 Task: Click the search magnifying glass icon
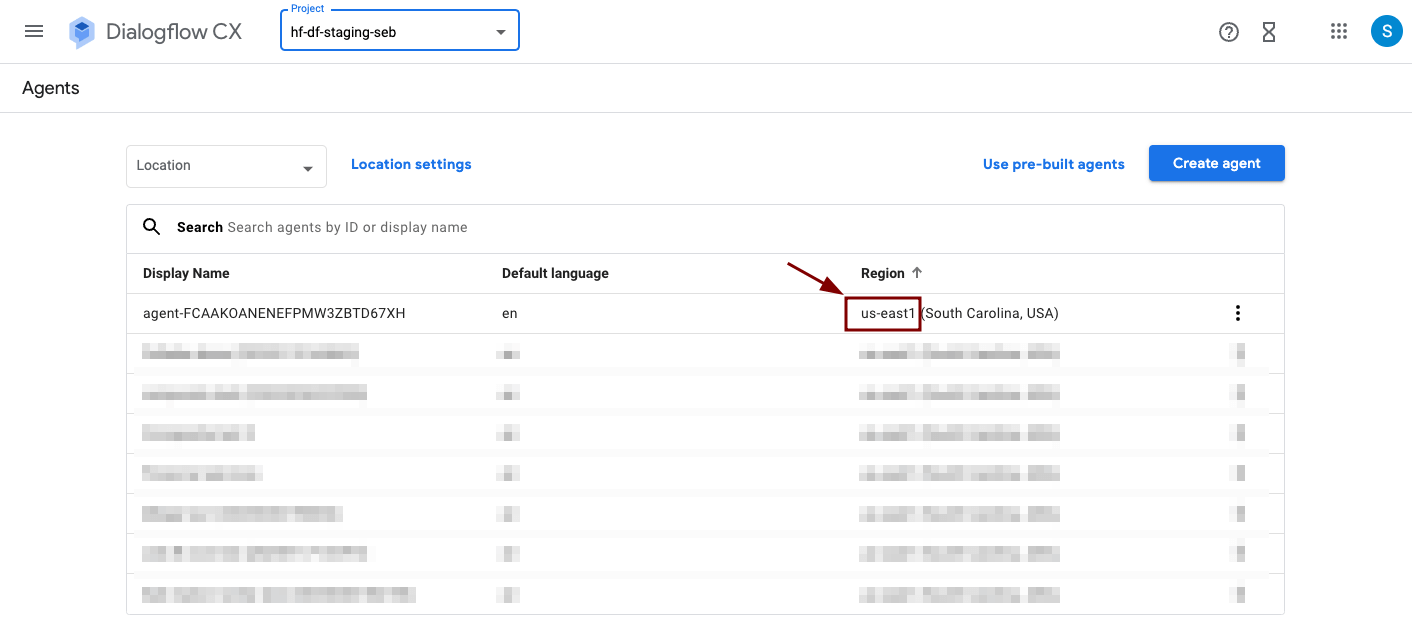(152, 227)
